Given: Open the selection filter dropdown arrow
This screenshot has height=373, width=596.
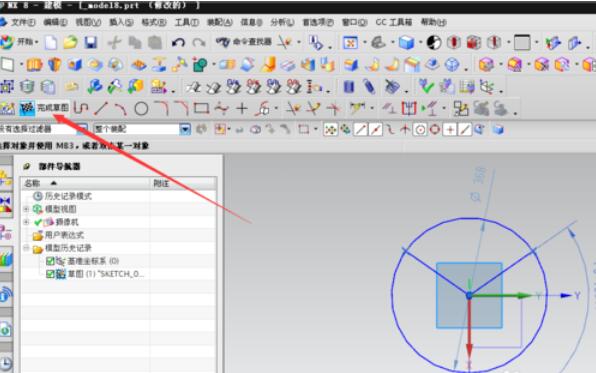Looking at the screenshot, I should coord(82,130).
